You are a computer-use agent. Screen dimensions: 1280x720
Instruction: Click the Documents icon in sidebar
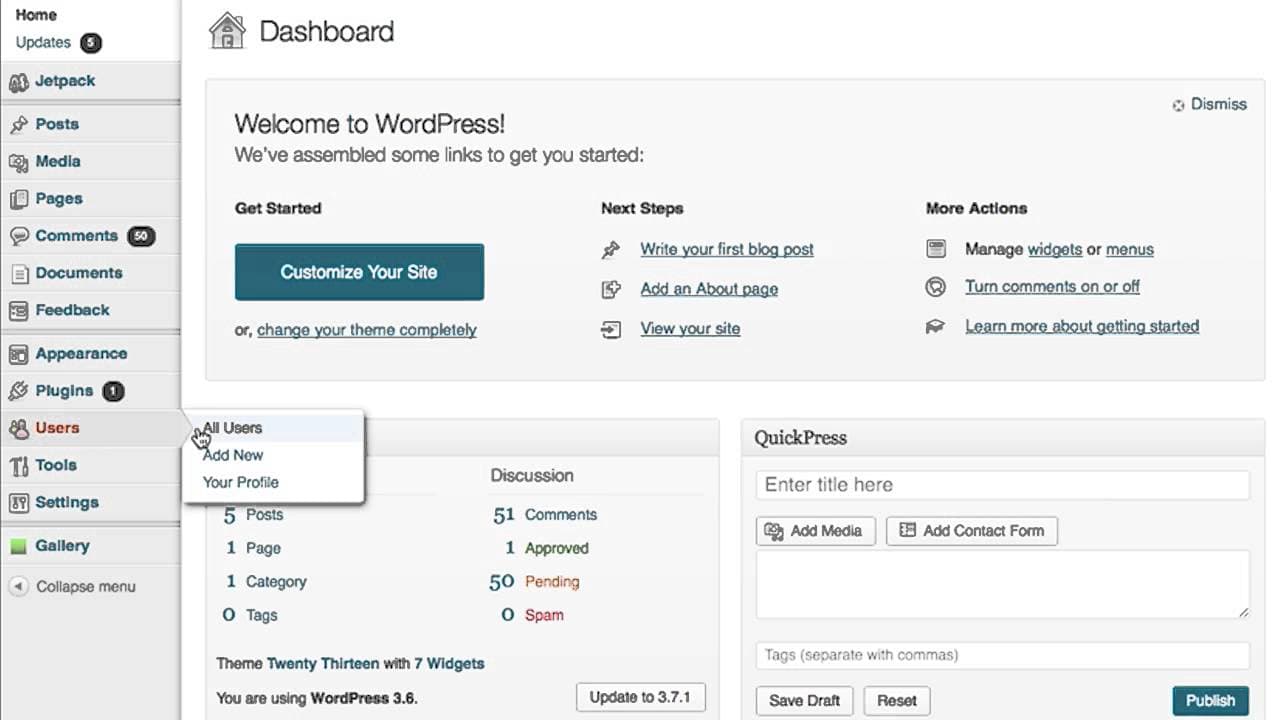point(18,273)
